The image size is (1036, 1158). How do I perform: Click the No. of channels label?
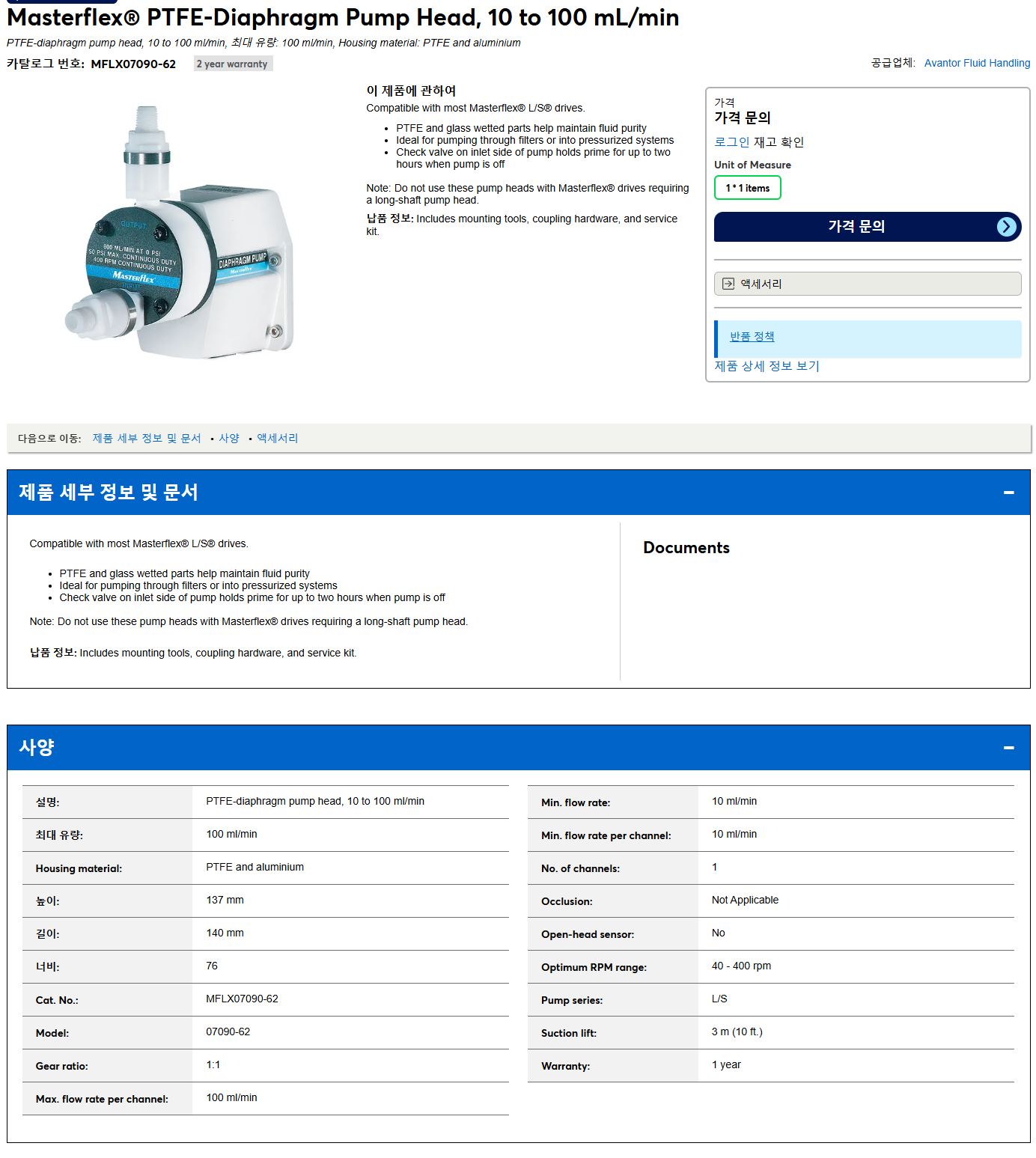click(580, 869)
